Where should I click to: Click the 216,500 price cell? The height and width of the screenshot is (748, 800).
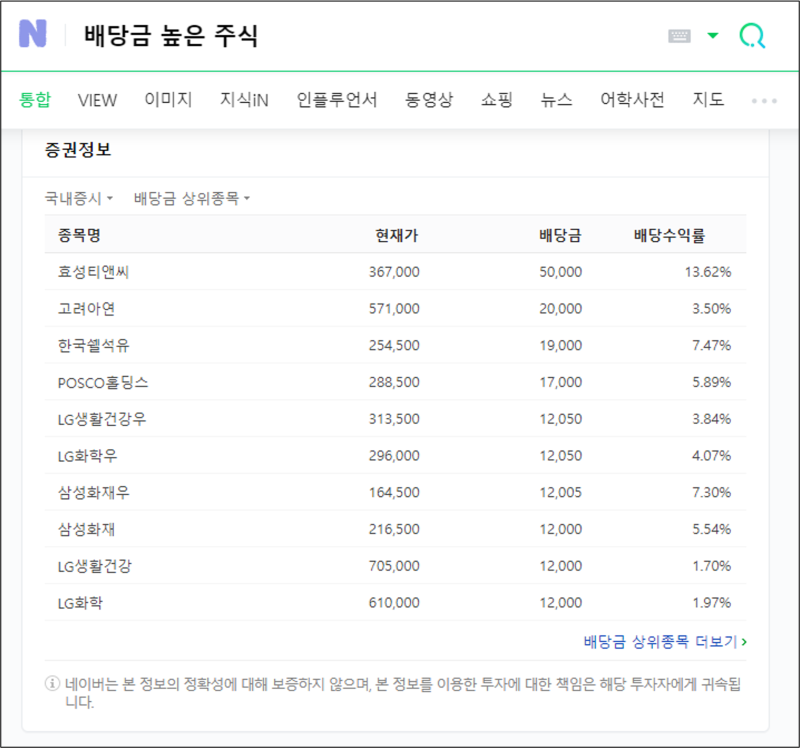pos(394,529)
